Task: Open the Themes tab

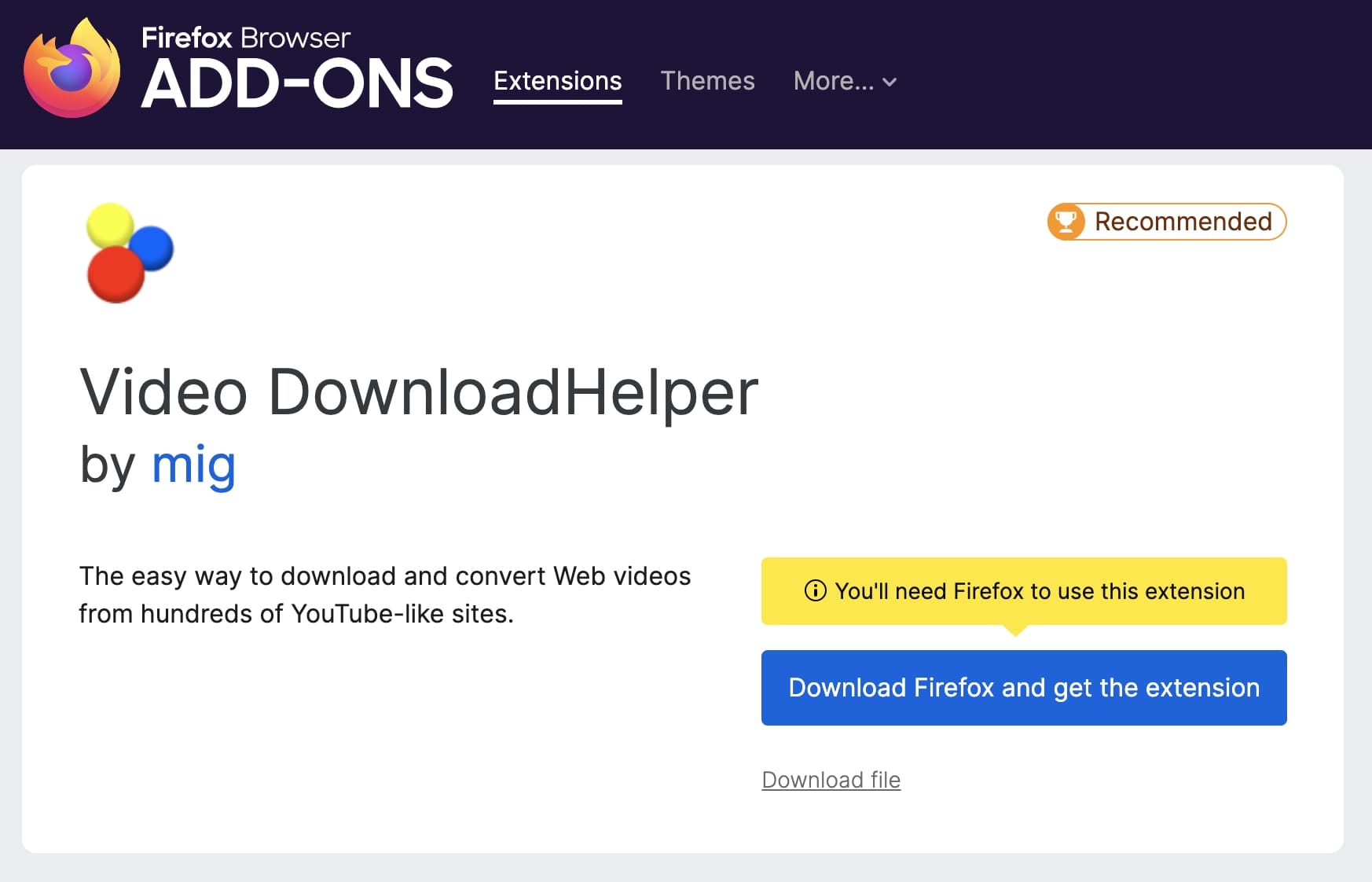Action: pos(707,81)
